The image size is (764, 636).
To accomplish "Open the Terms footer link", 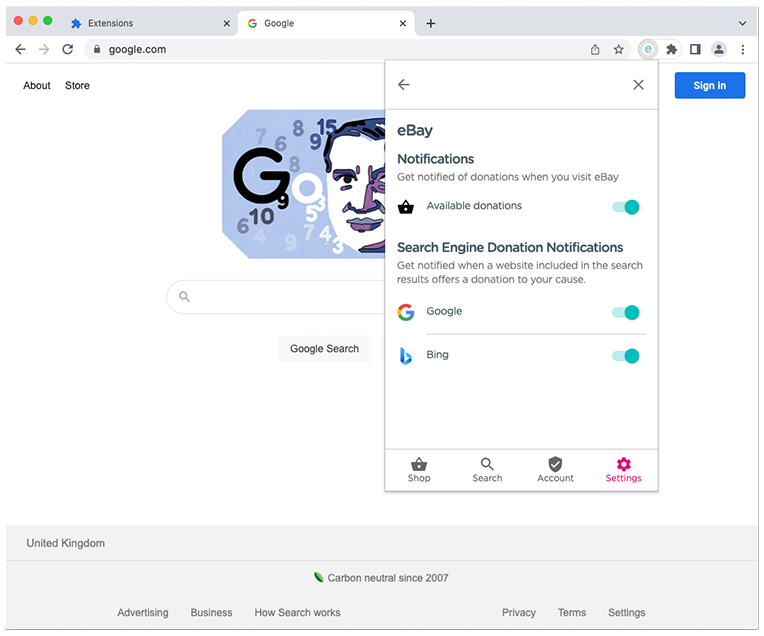I will 572,613.
